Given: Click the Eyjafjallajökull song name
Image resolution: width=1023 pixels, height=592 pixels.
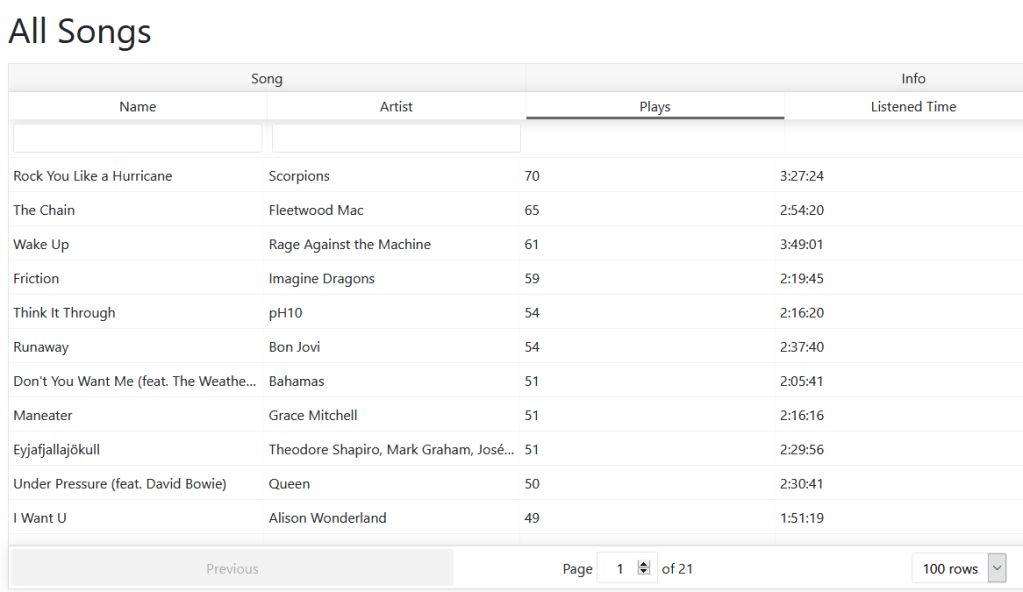Looking at the screenshot, I should coord(57,450).
